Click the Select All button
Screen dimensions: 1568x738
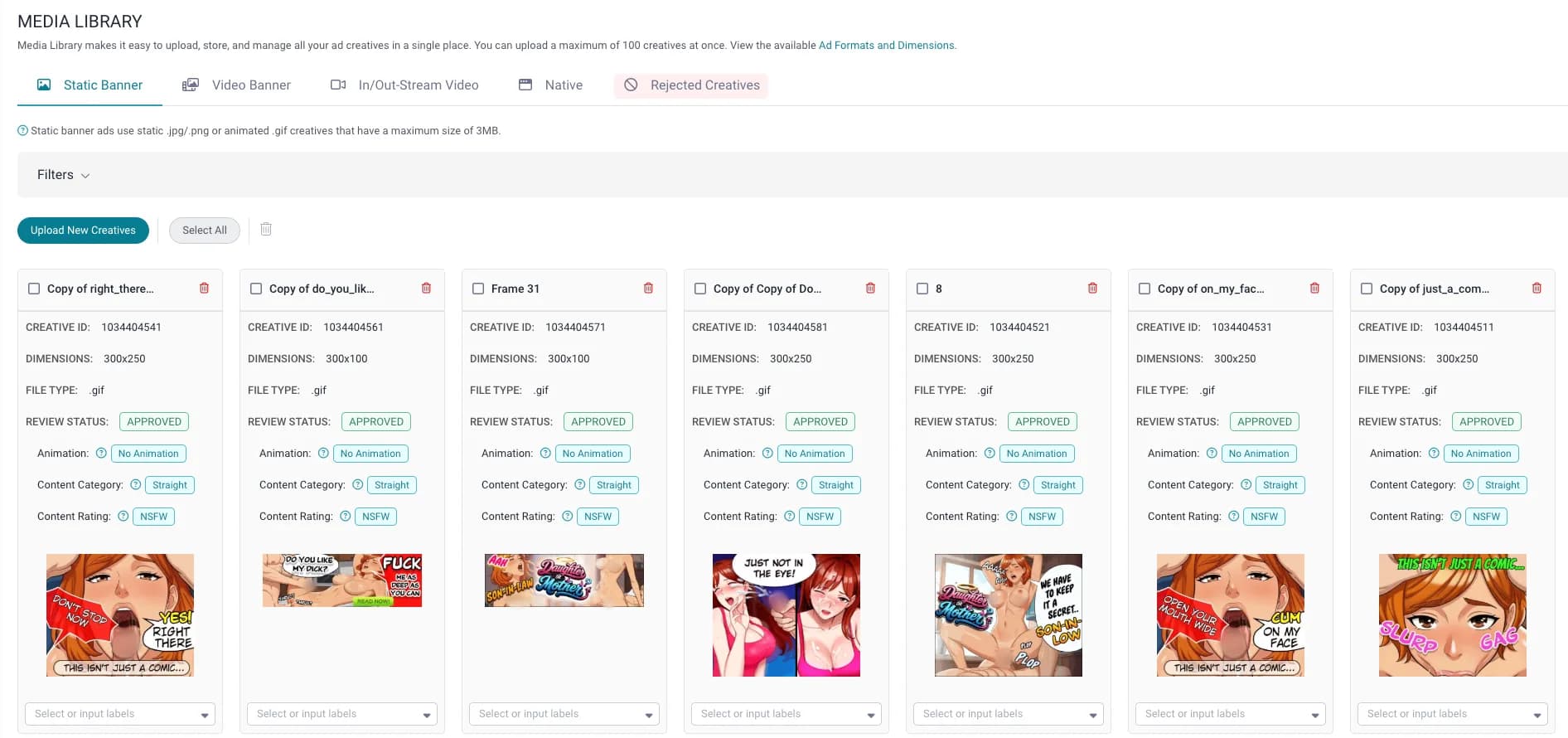[205, 231]
